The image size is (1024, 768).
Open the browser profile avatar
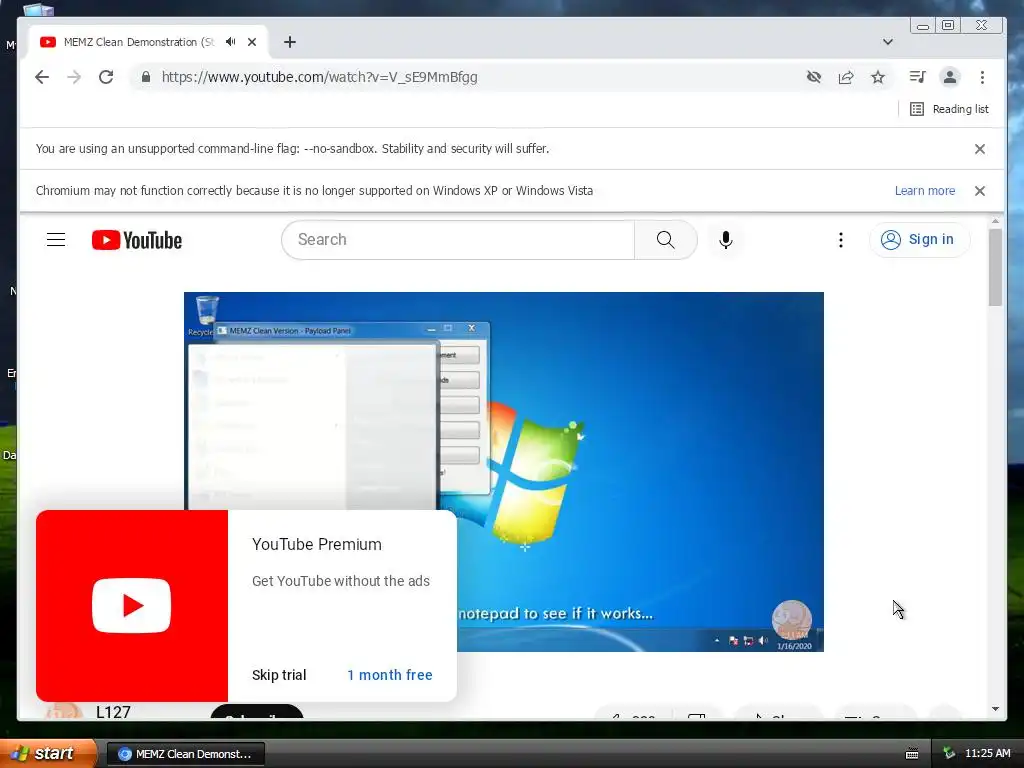(950, 77)
